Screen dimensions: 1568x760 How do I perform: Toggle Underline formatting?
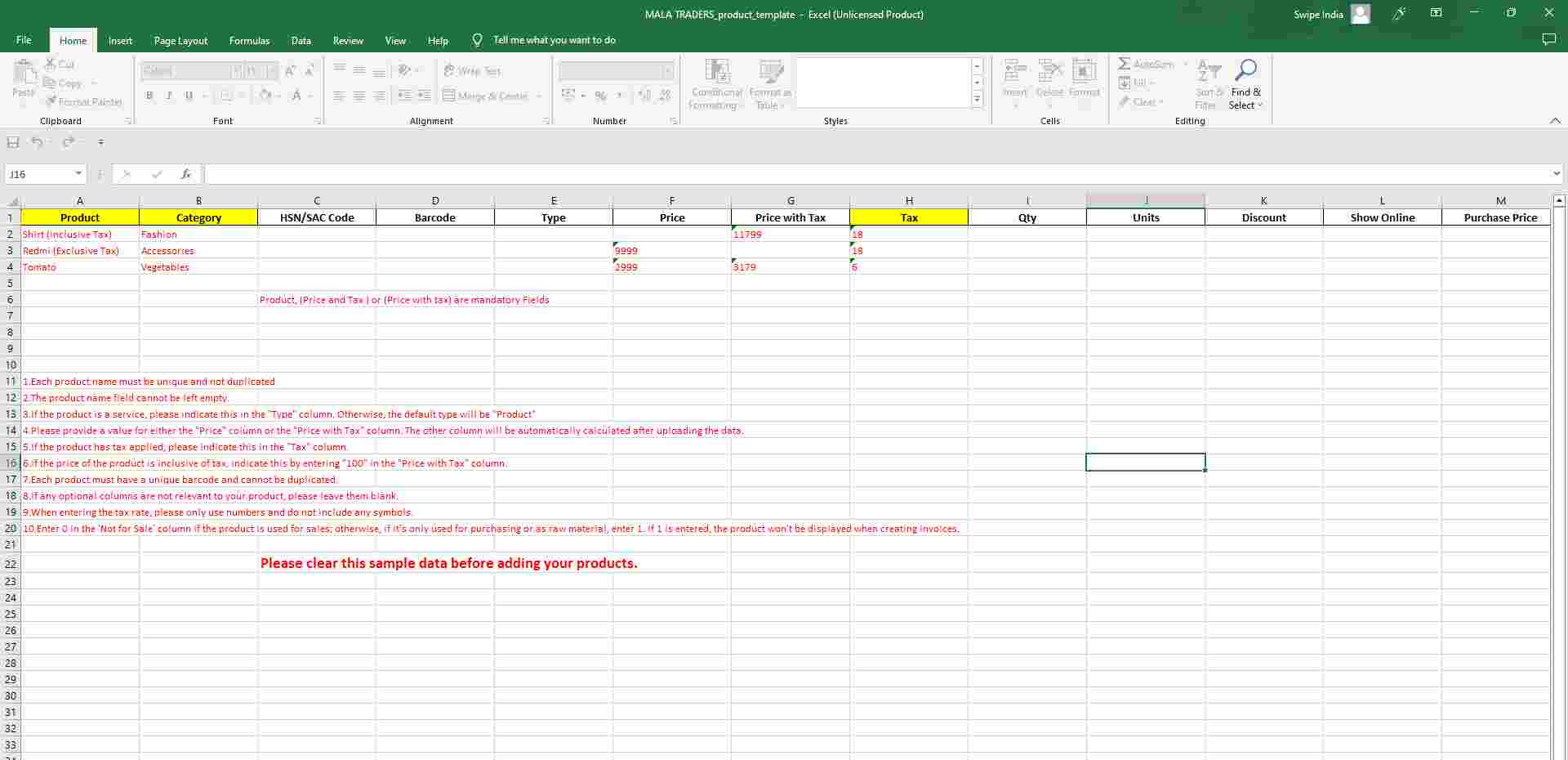click(189, 96)
